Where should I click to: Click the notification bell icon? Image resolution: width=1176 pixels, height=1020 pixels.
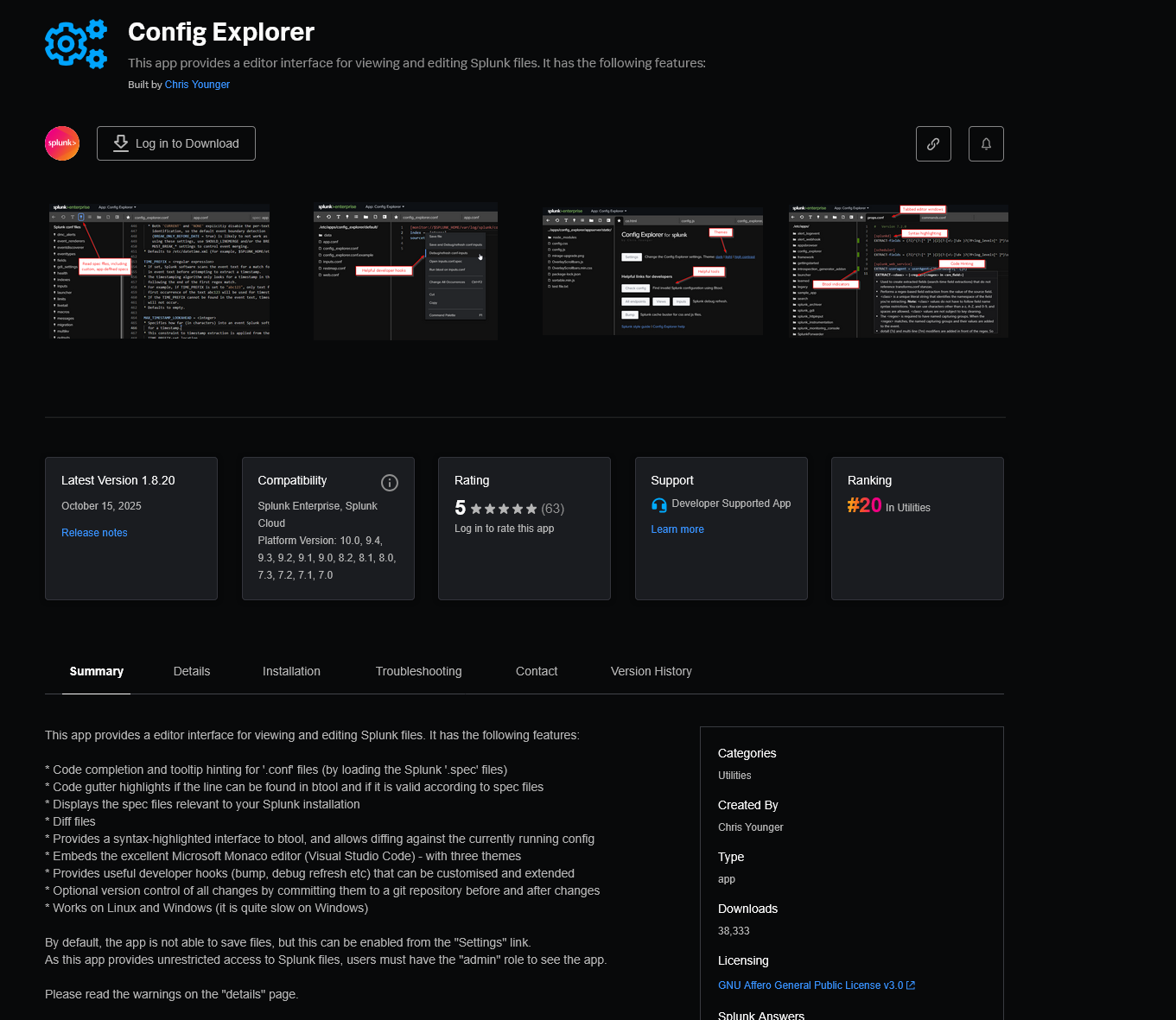tap(986, 144)
